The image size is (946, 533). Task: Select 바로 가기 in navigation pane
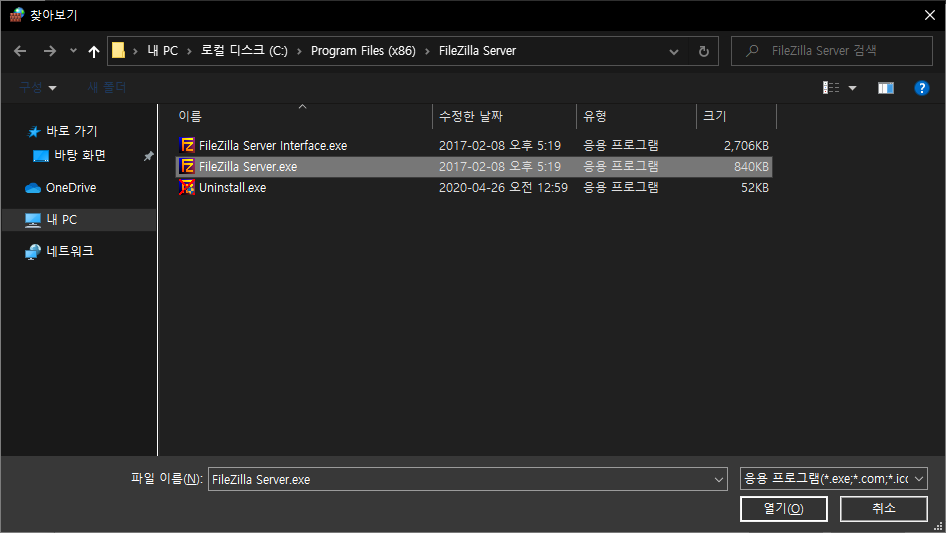coord(72,131)
